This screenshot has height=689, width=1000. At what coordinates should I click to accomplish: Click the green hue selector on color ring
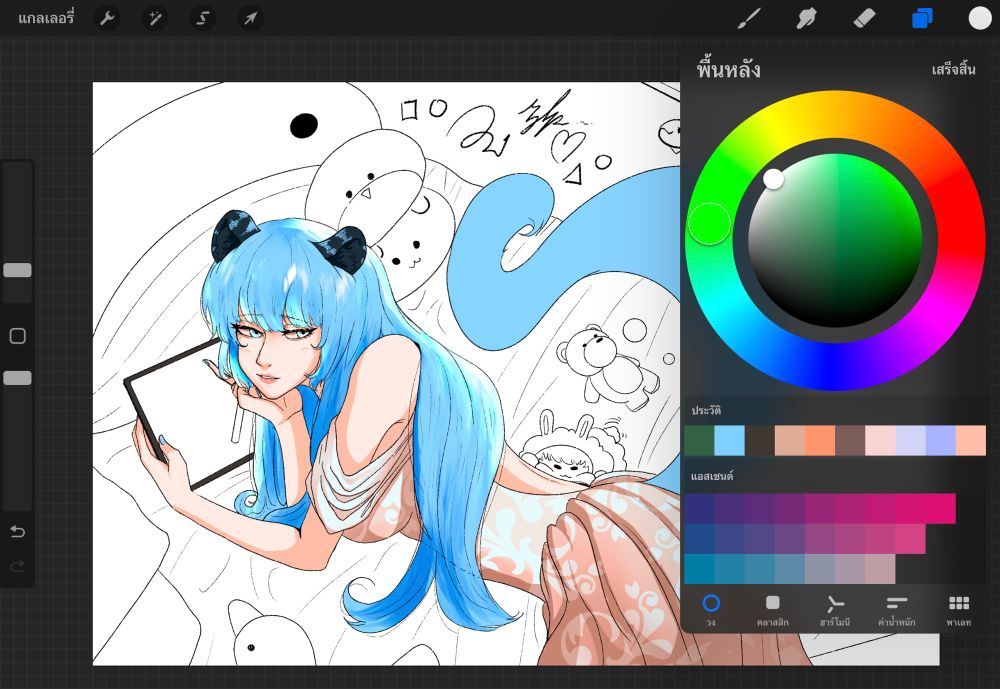click(x=709, y=223)
